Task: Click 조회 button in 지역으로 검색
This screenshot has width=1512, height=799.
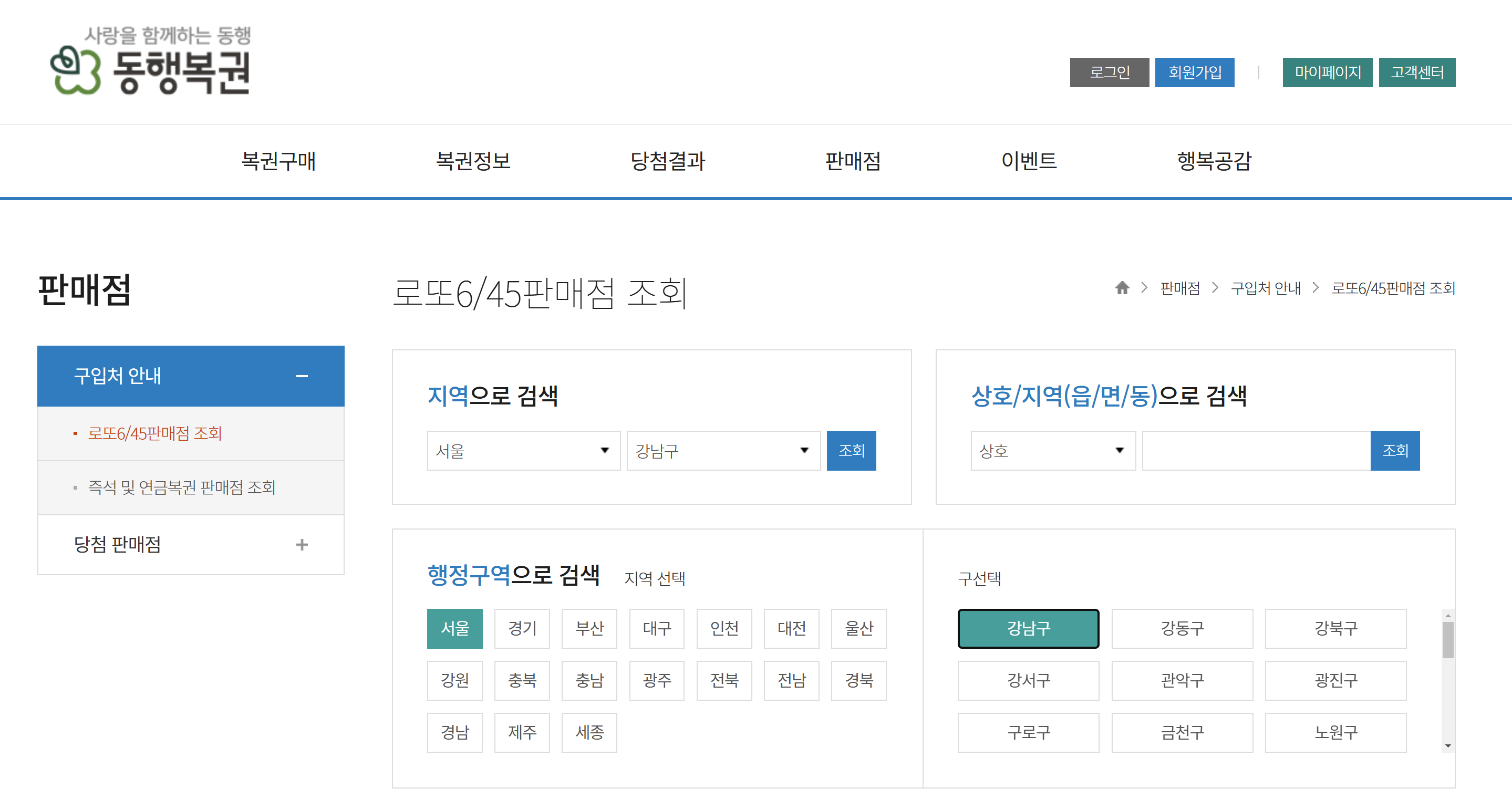Action: (x=851, y=450)
